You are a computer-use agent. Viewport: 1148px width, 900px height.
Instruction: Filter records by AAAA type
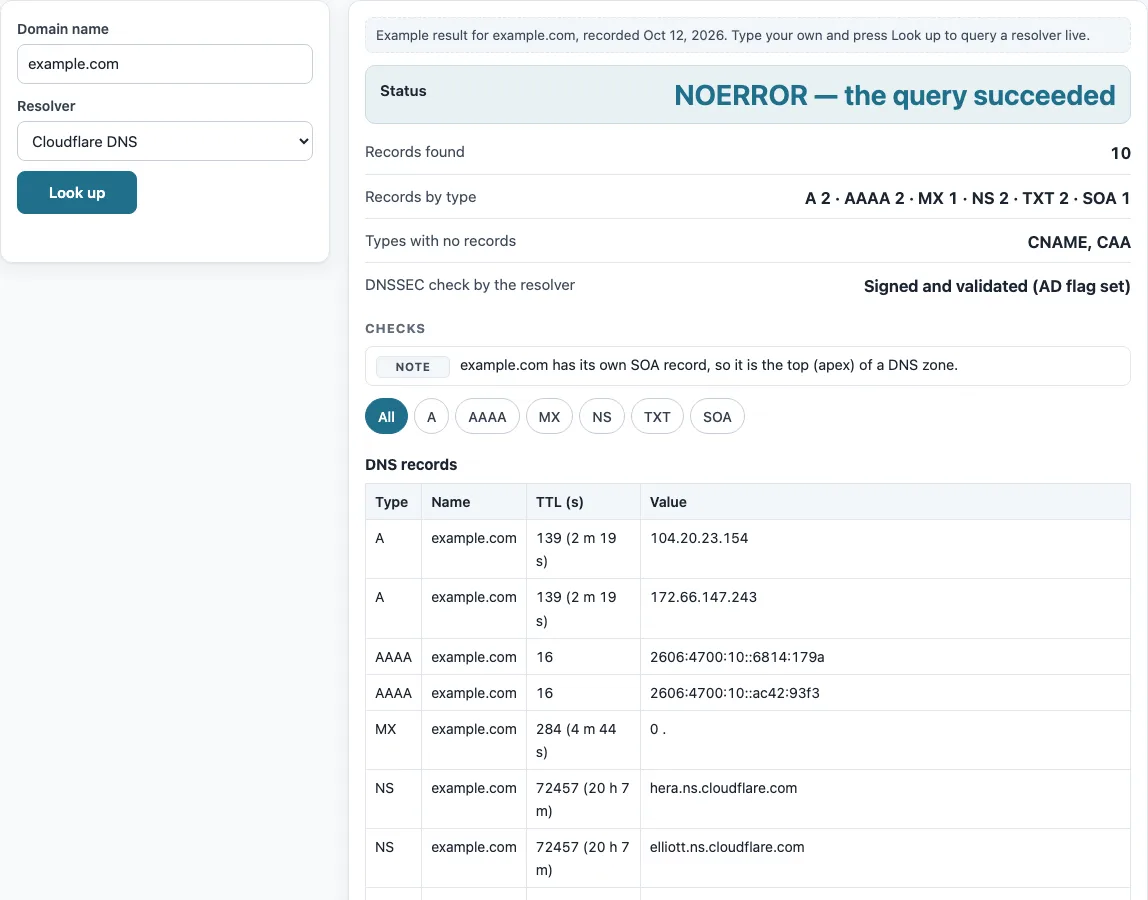tap(487, 417)
